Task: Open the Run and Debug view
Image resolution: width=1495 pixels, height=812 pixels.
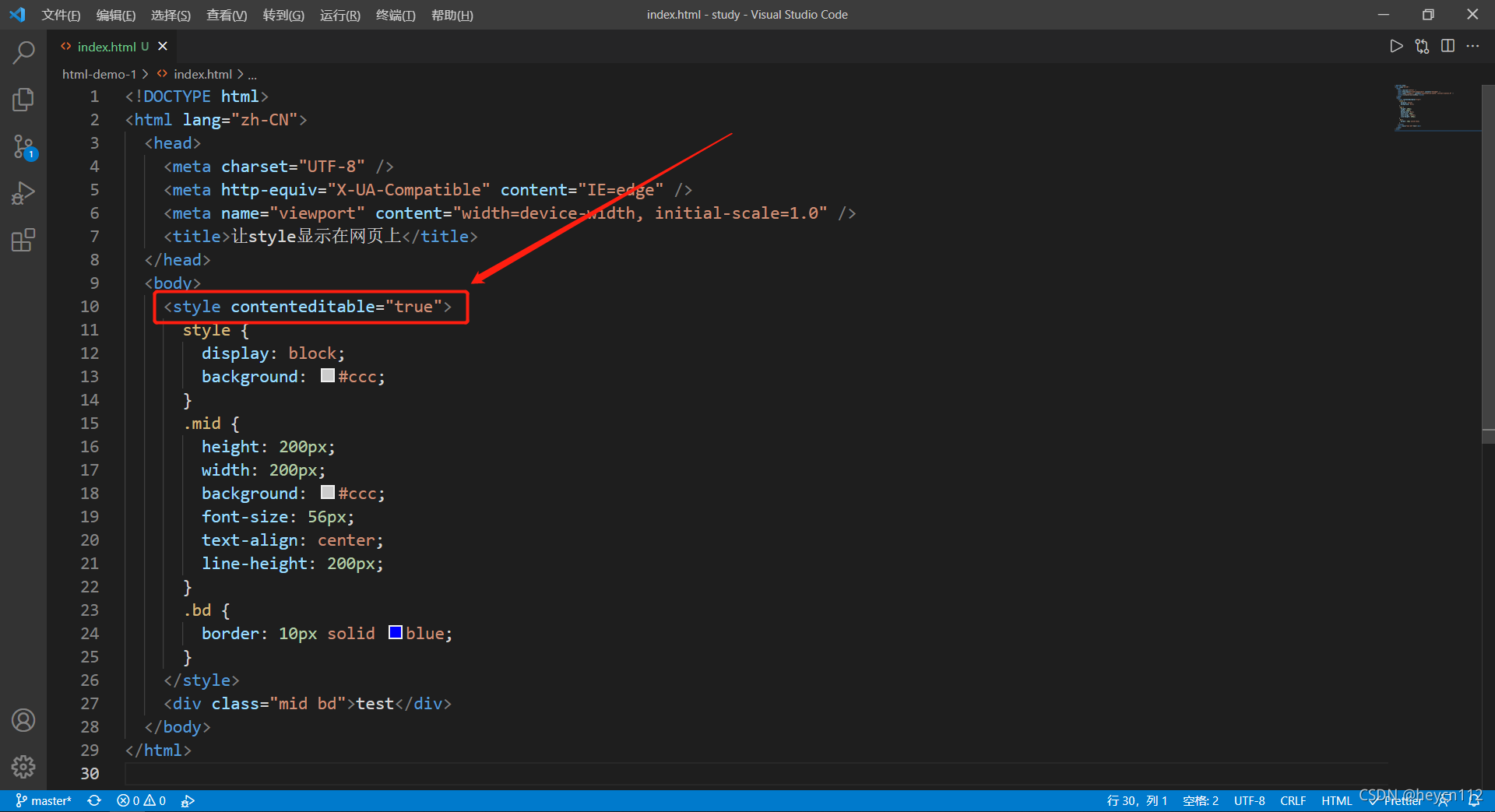Action: click(x=23, y=192)
